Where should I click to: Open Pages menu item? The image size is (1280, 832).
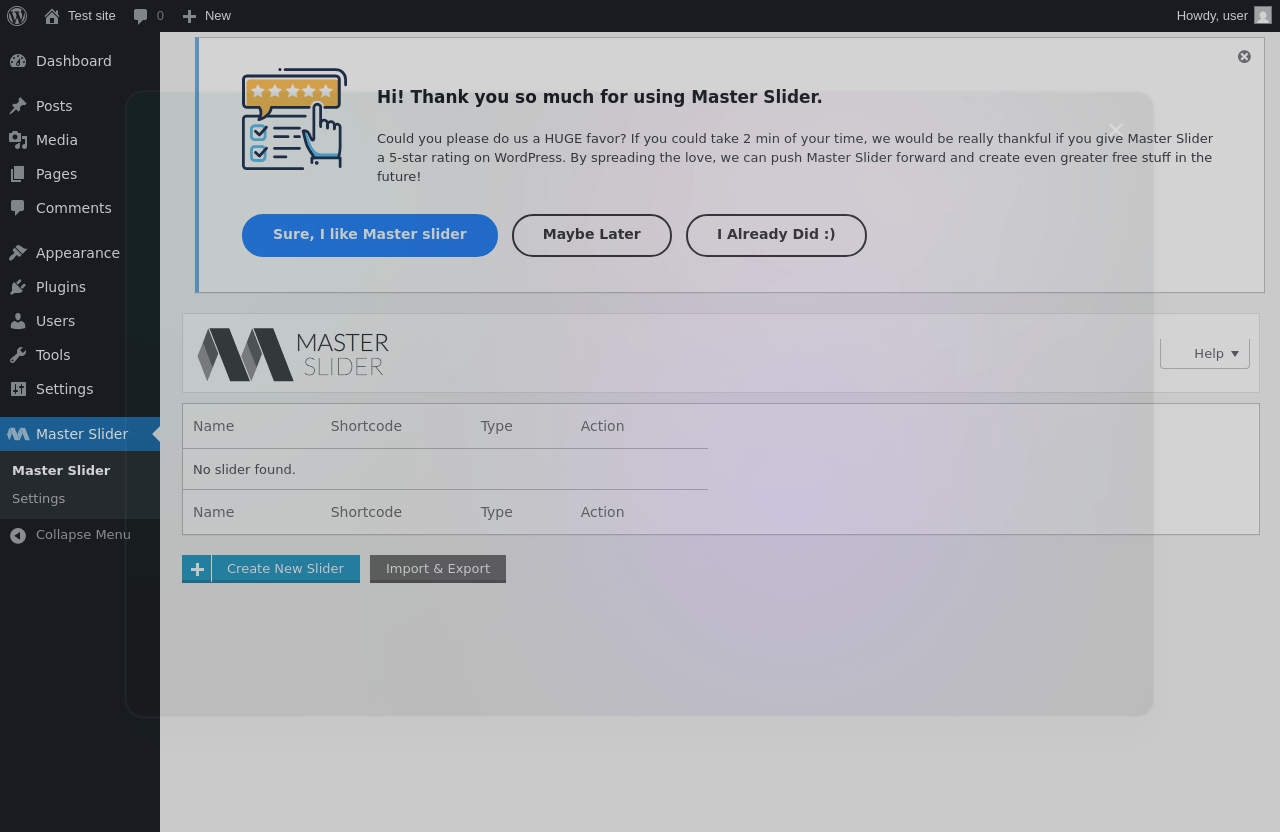(80, 174)
